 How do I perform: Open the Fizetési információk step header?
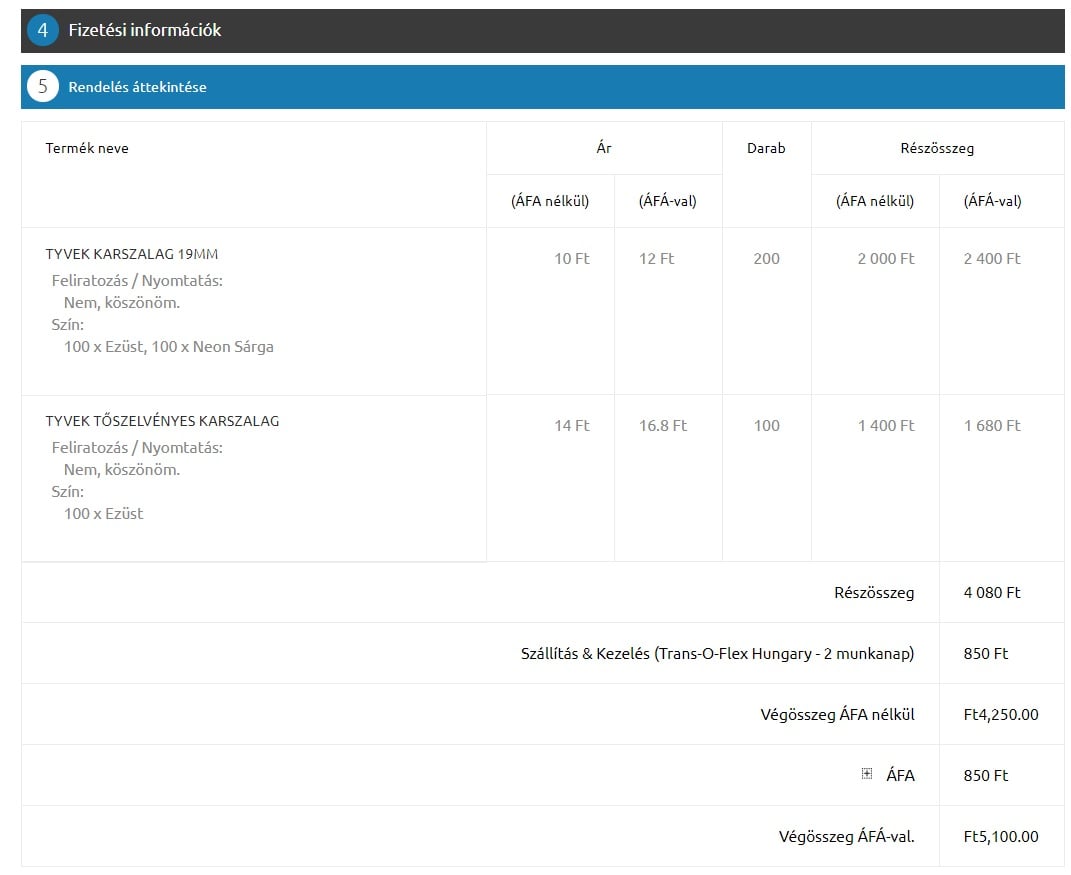pyautogui.click(x=145, y=30)
